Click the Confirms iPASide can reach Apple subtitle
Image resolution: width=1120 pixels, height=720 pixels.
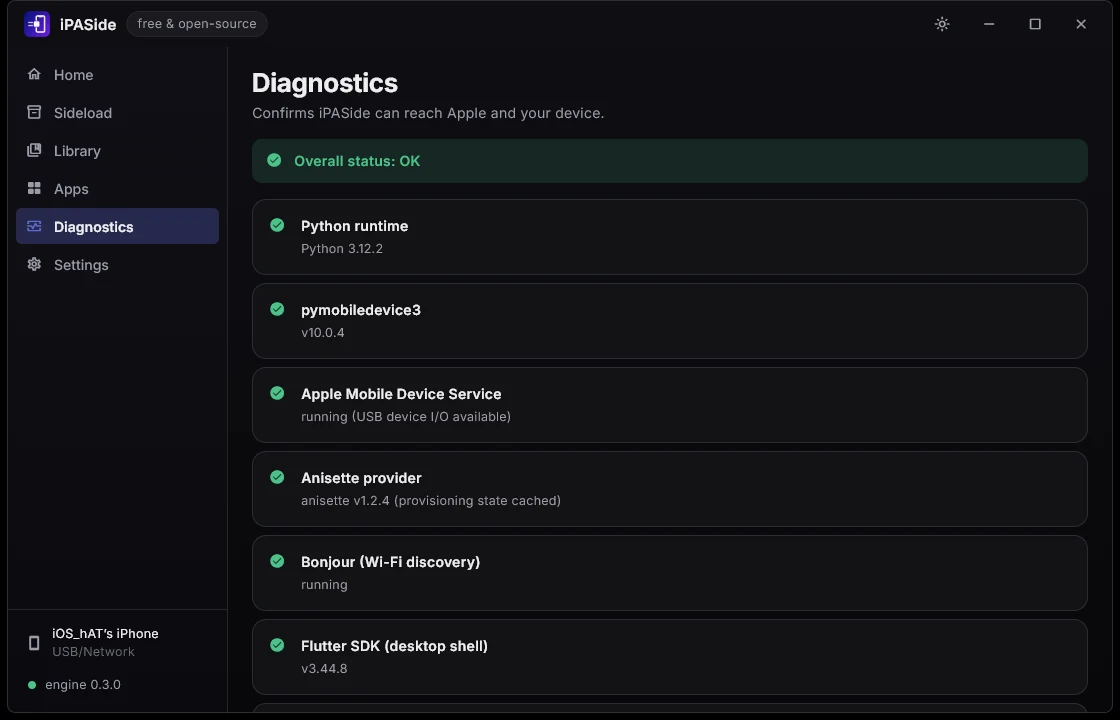click(428, 113)
